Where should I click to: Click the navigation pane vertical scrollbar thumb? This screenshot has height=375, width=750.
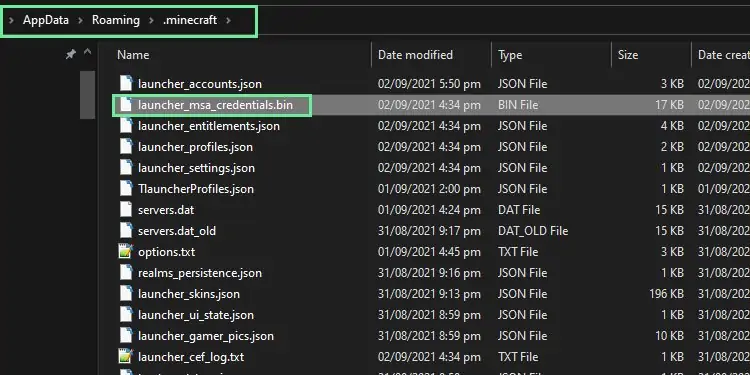pyautogui.click(x=88, y=95)
